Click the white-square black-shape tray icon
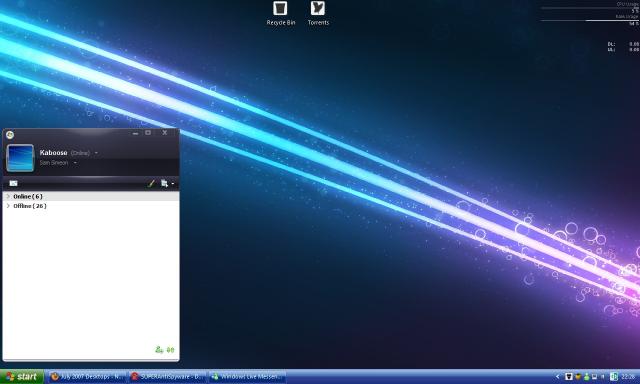640x384 pixels. (569, 377)
